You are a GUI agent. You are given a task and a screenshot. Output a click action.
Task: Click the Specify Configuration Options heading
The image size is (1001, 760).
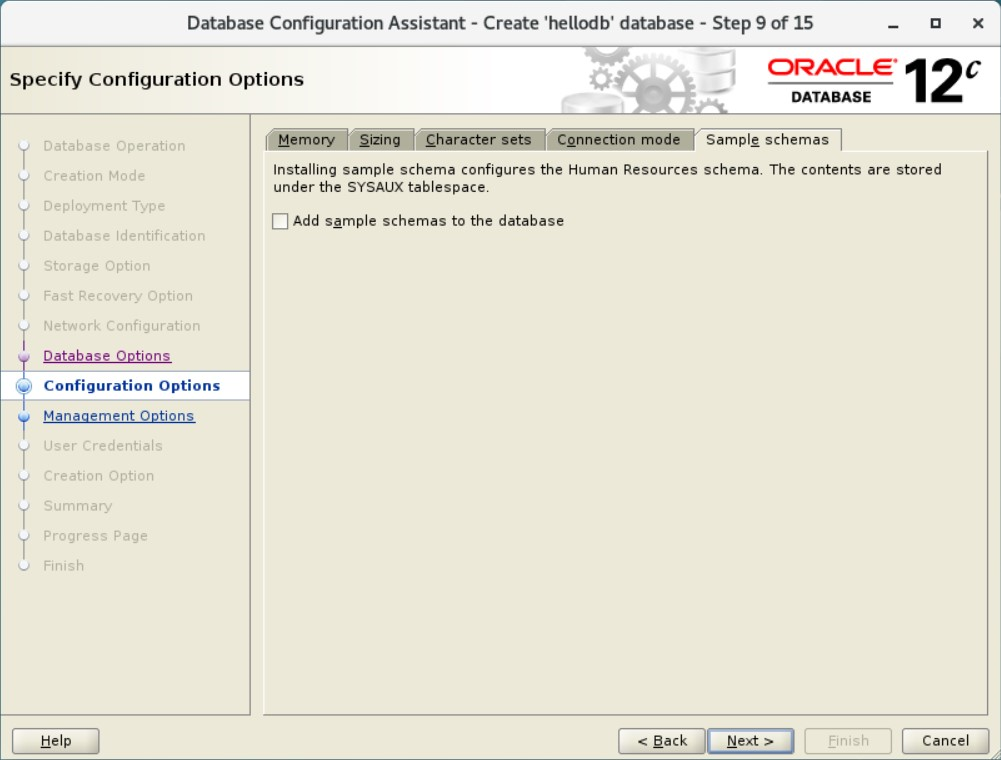click(x=156, y=80)
